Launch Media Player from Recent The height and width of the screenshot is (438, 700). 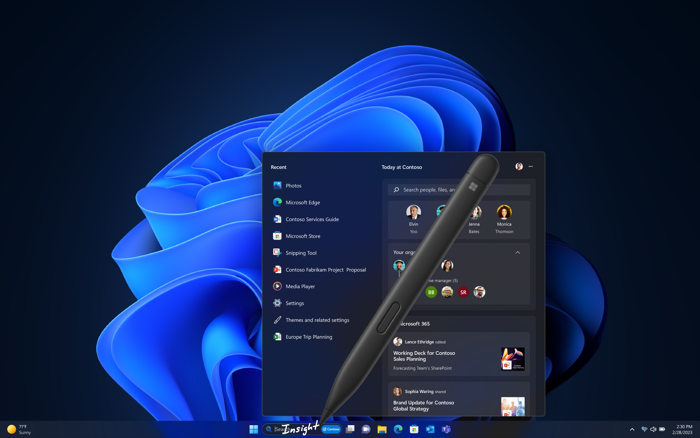[294, 286]
